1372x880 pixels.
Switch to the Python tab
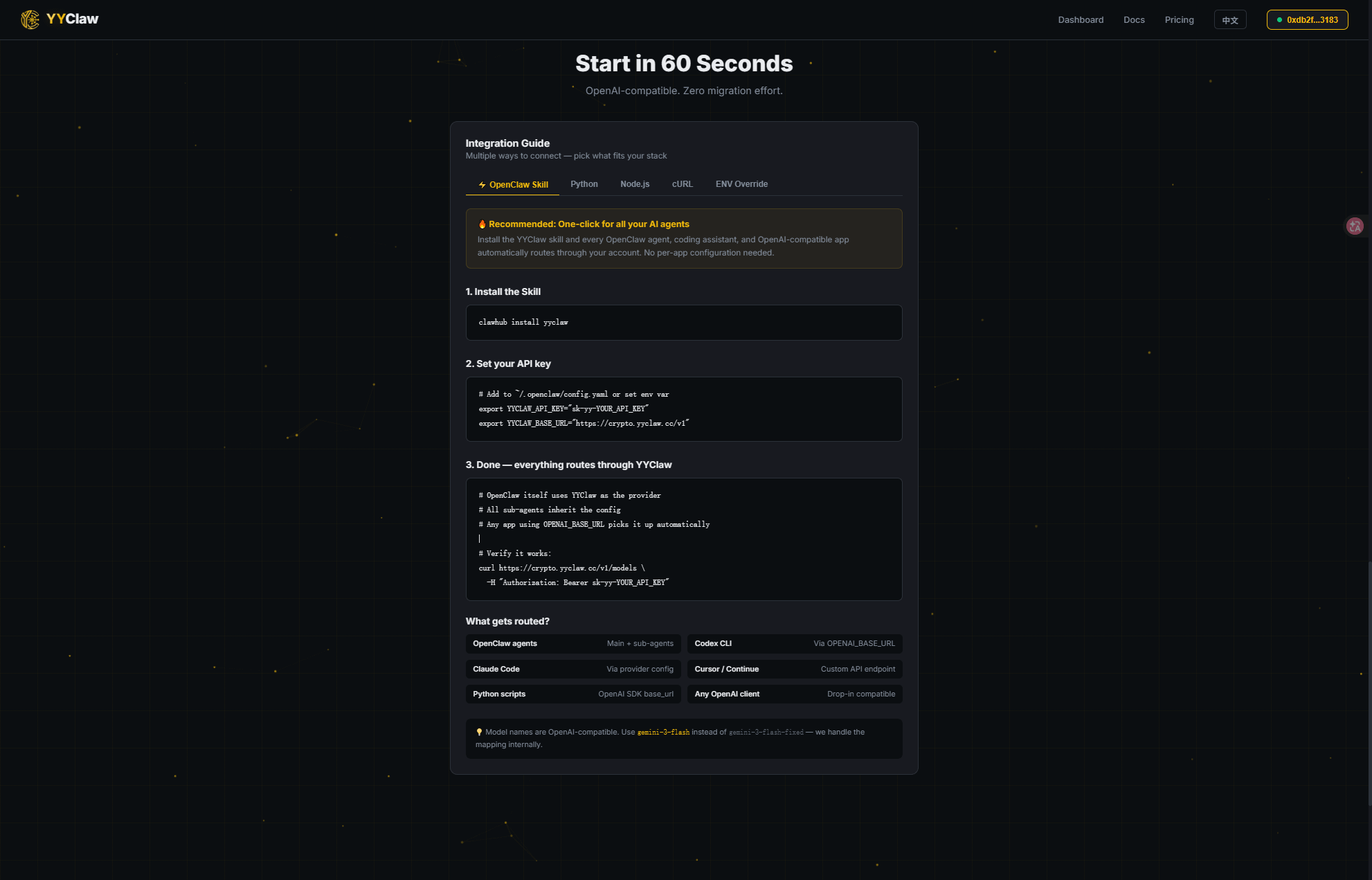coord(584,184)
